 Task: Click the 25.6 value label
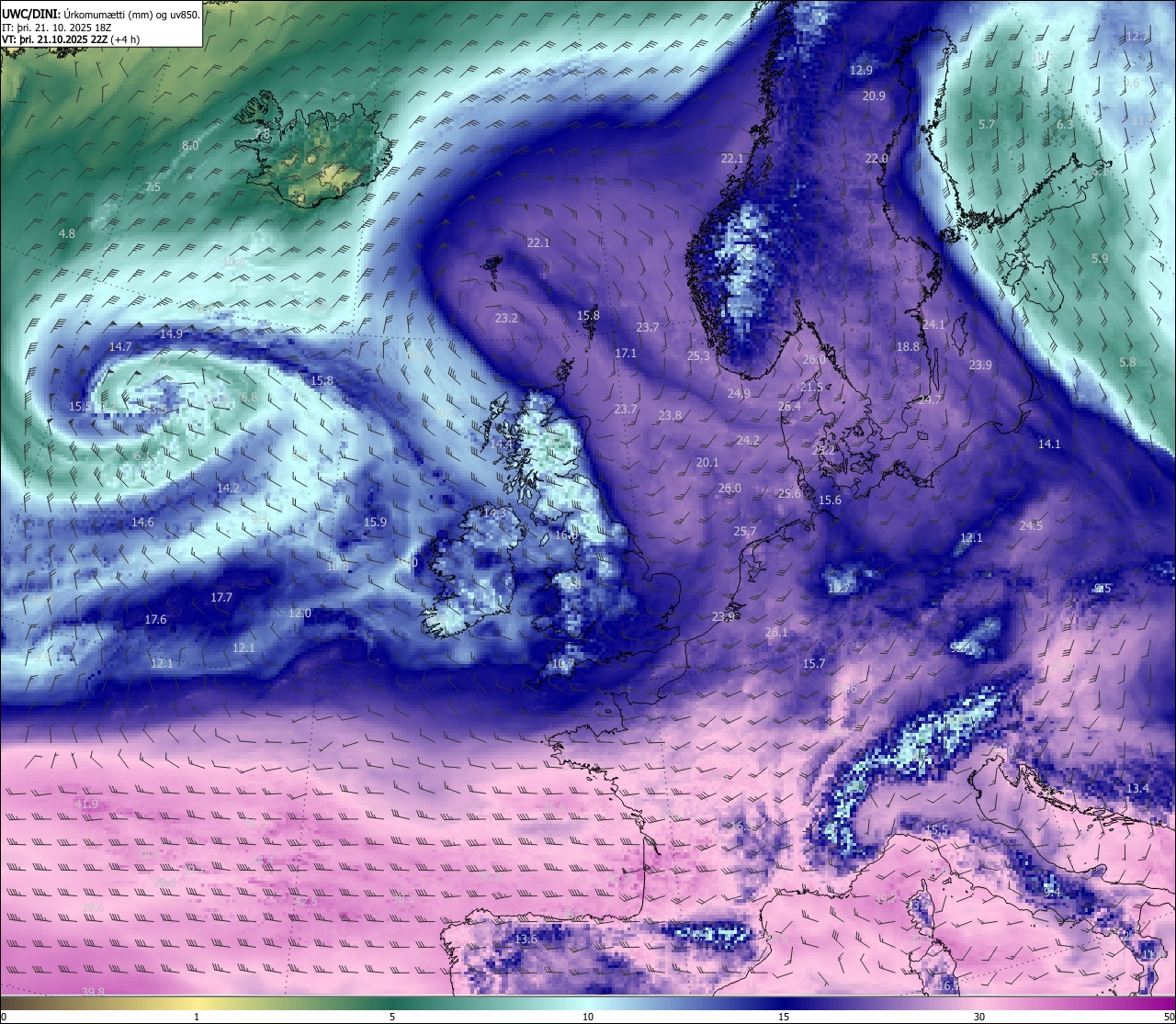[x=789, y=494]
